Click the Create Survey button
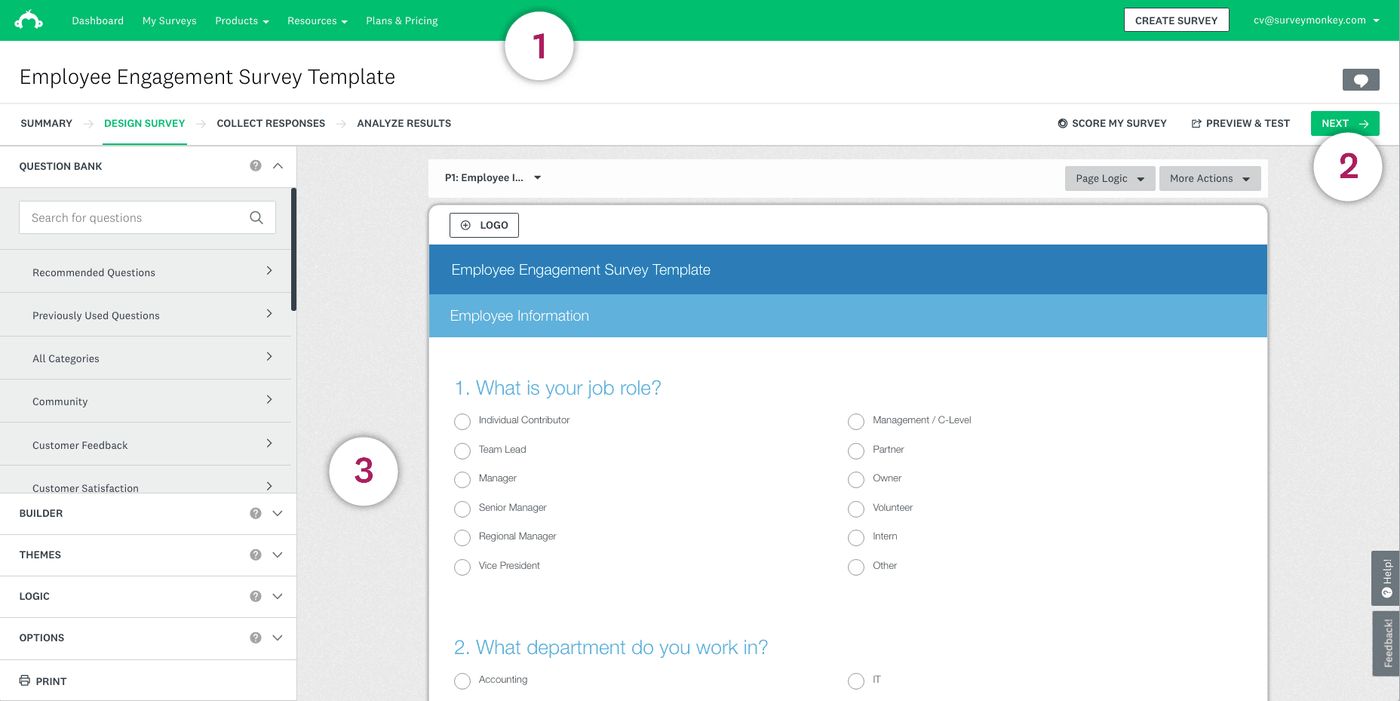The height and width of the screenshot is (701, 1400). tap(1176, 21)
